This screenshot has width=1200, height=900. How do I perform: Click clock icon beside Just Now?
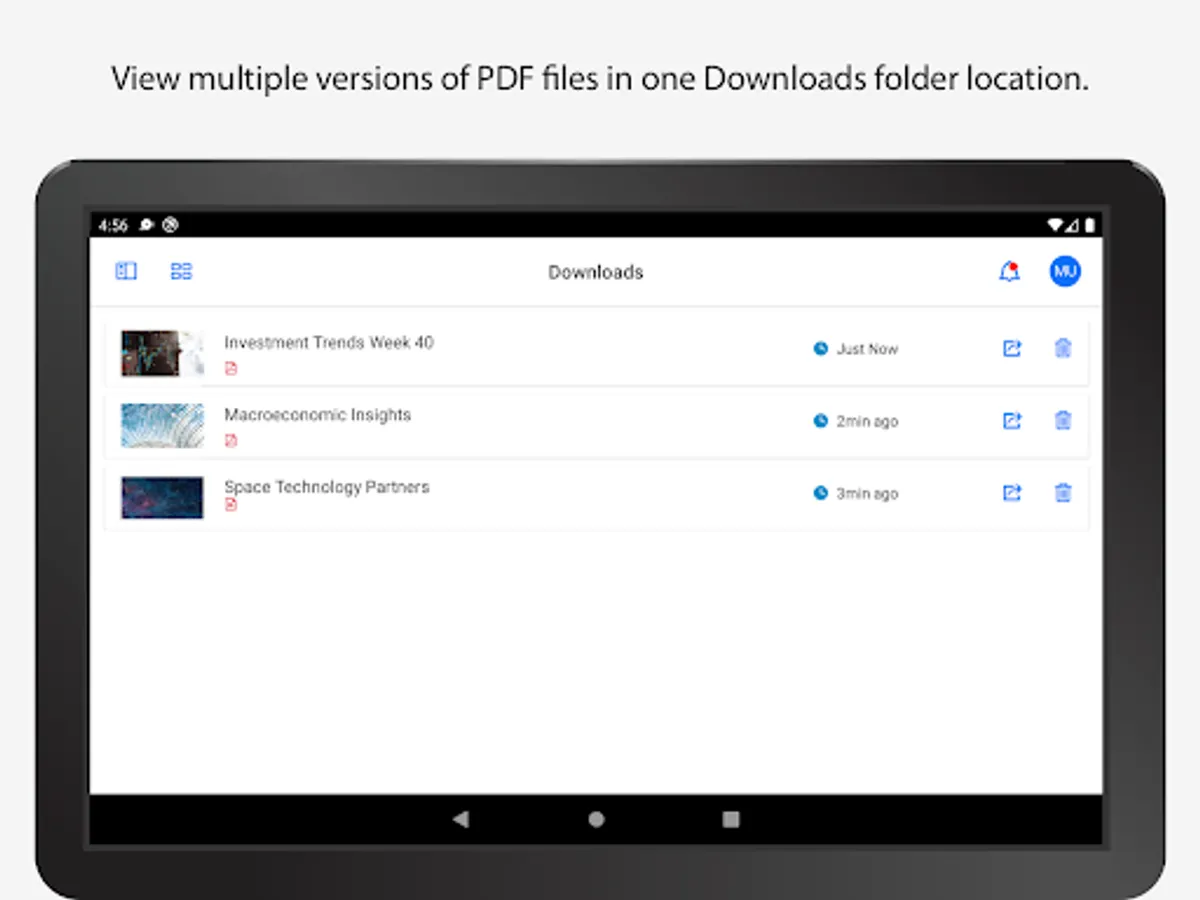click(x=821, y=348)
